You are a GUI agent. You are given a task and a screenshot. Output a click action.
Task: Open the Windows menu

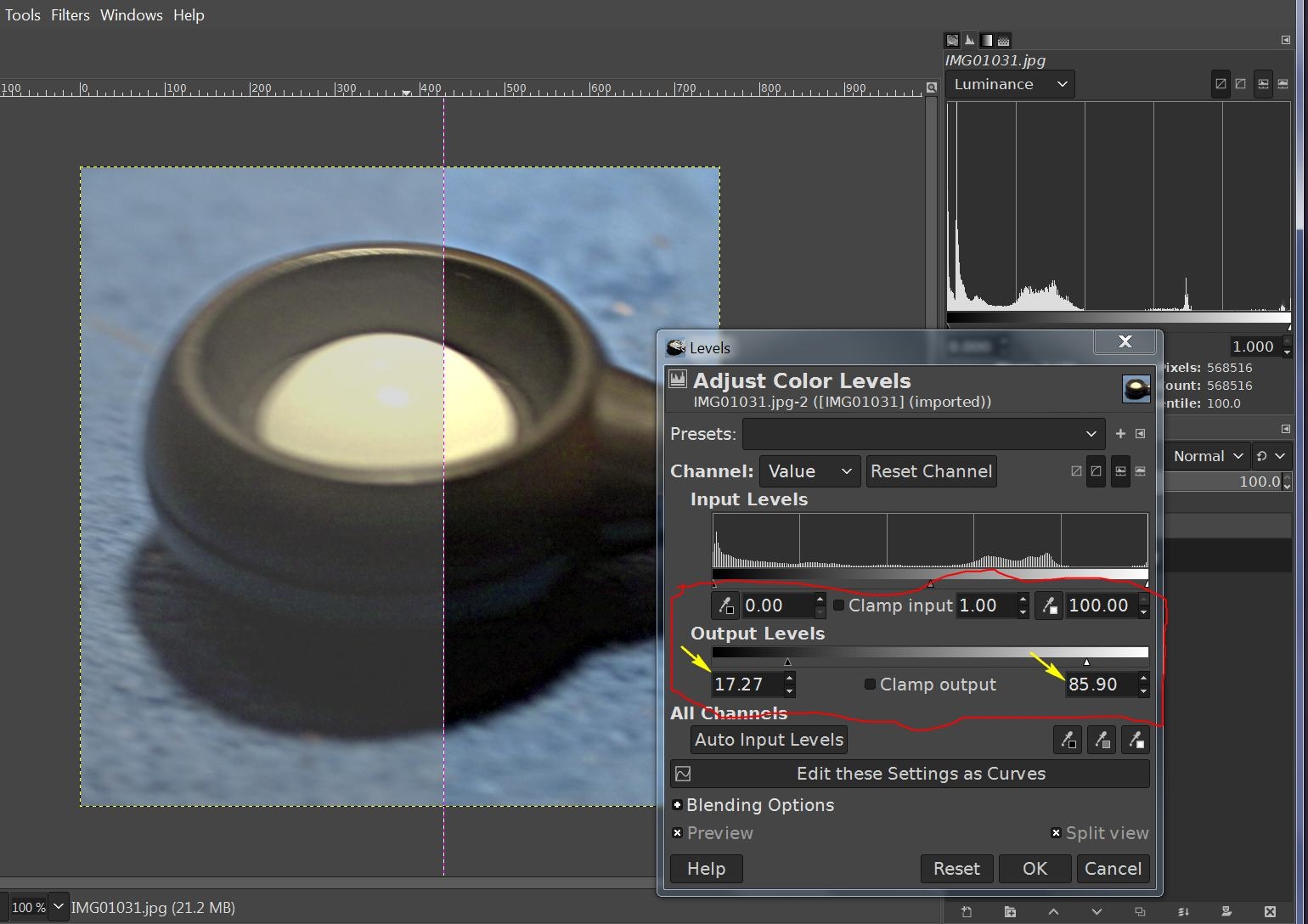tap(131, 15)
